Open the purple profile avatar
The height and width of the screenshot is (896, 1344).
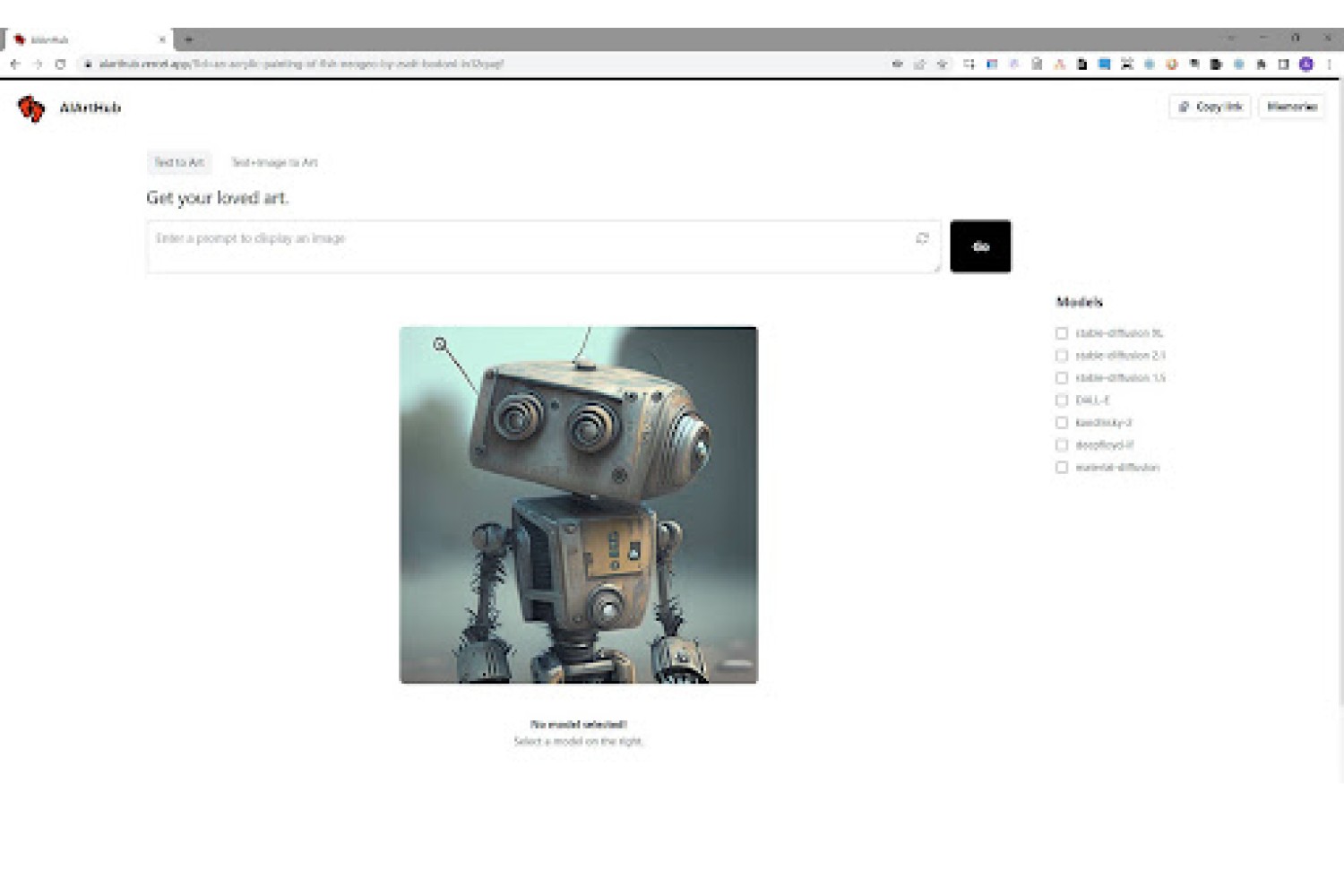point(1306,65)
